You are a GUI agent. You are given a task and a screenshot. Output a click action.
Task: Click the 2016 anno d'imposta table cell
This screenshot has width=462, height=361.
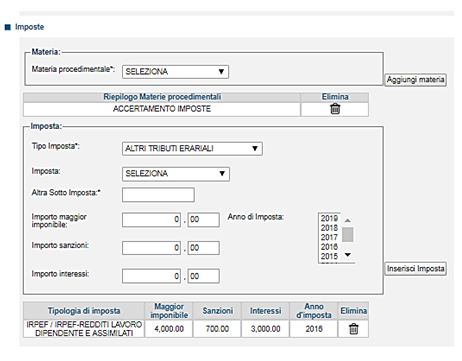[314, 329]
